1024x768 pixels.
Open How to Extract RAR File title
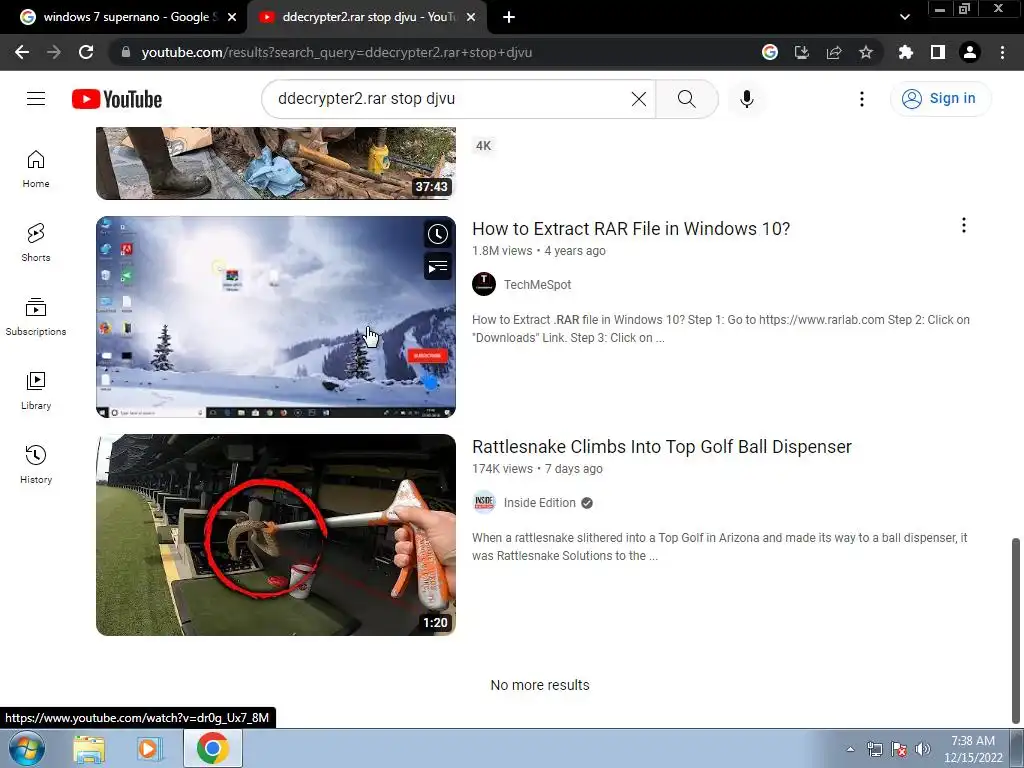pyautogui.click(x=631, y=229)
